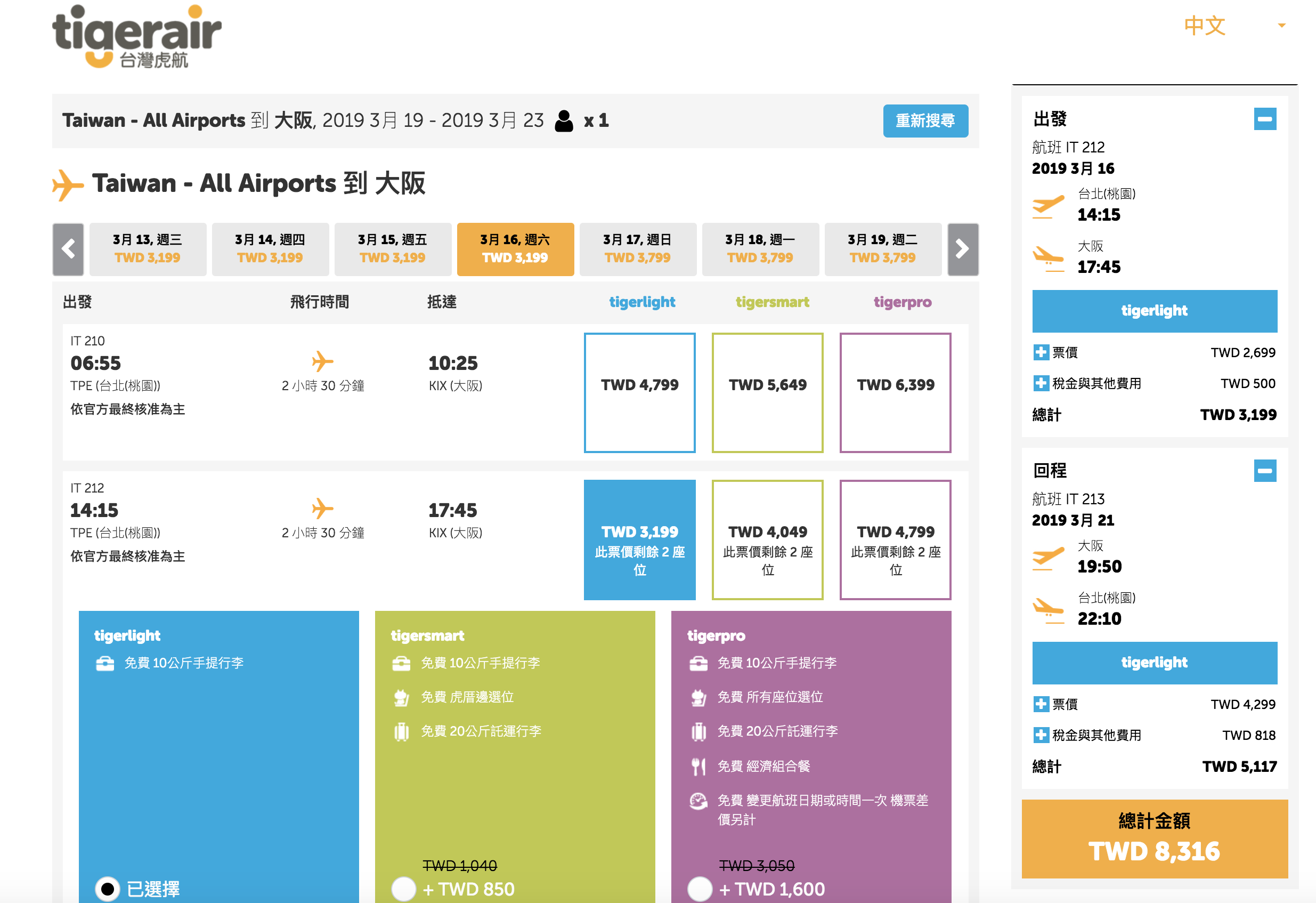This screenshot has width=1316, height=903.
Task: Select the 3月 19, 週二 date tab
Action: point(883,249)
